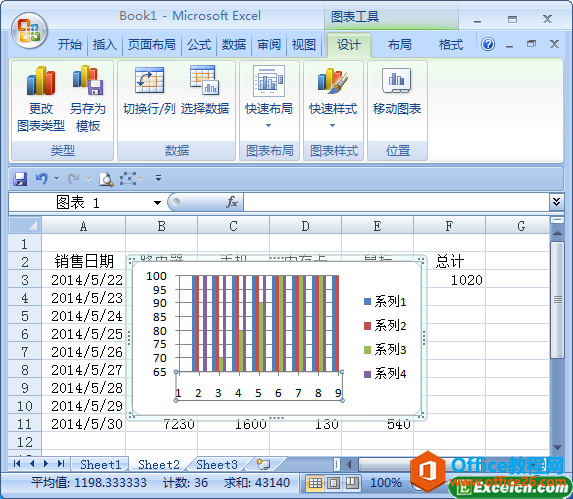
Task: Switch to the 审阅 tab
Action: click(269, 45)
